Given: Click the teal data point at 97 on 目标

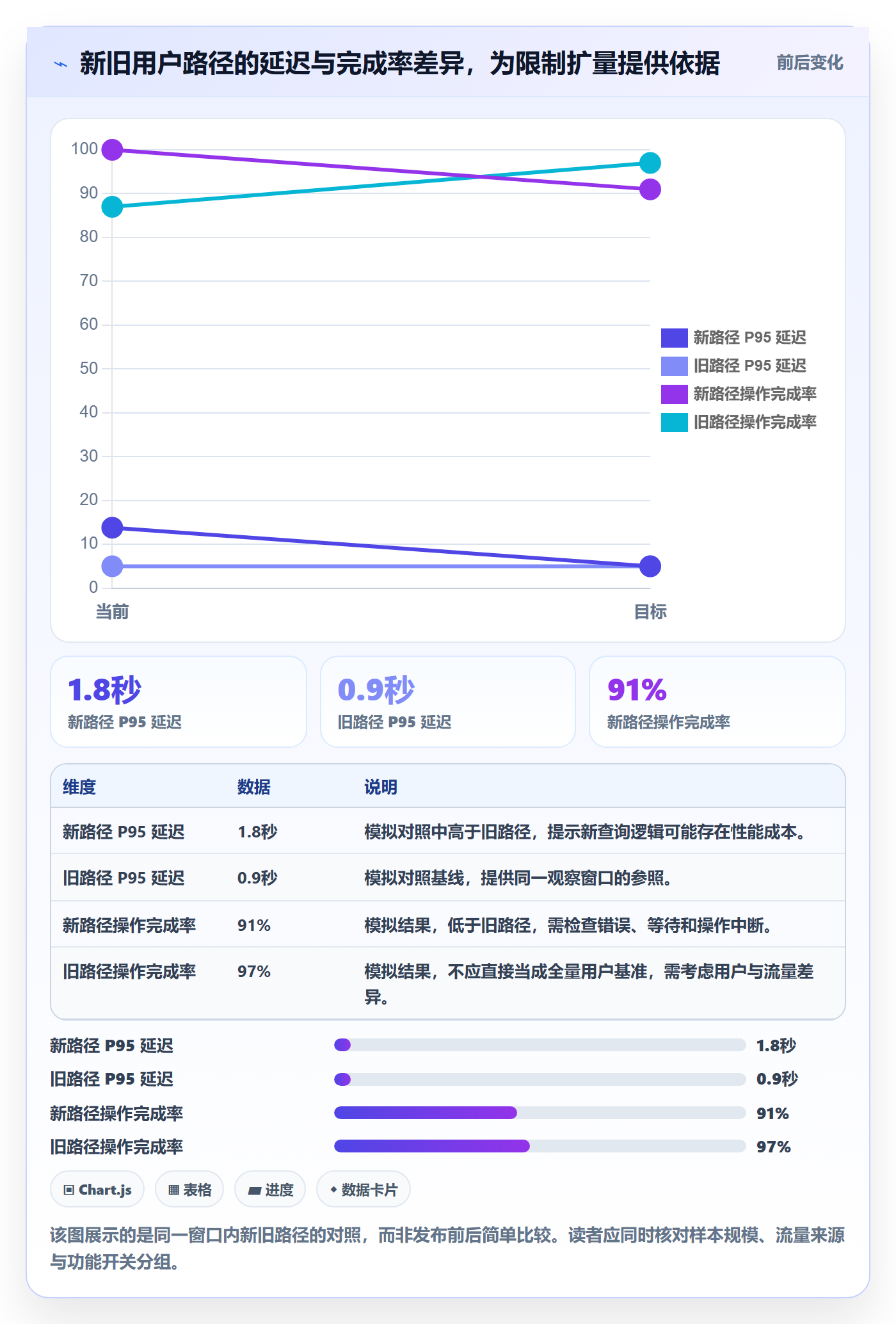Looking at the screenshot, I should (650, 163).
